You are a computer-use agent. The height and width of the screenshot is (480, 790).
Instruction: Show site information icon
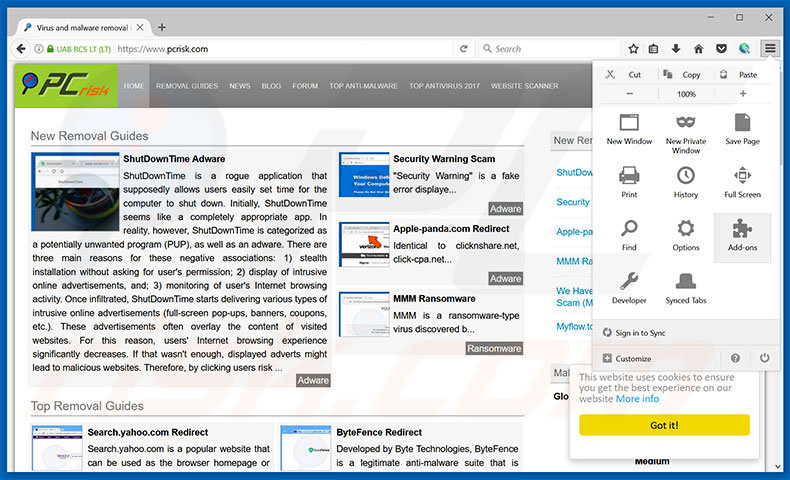pyautogui.click(x=38, y=49)
